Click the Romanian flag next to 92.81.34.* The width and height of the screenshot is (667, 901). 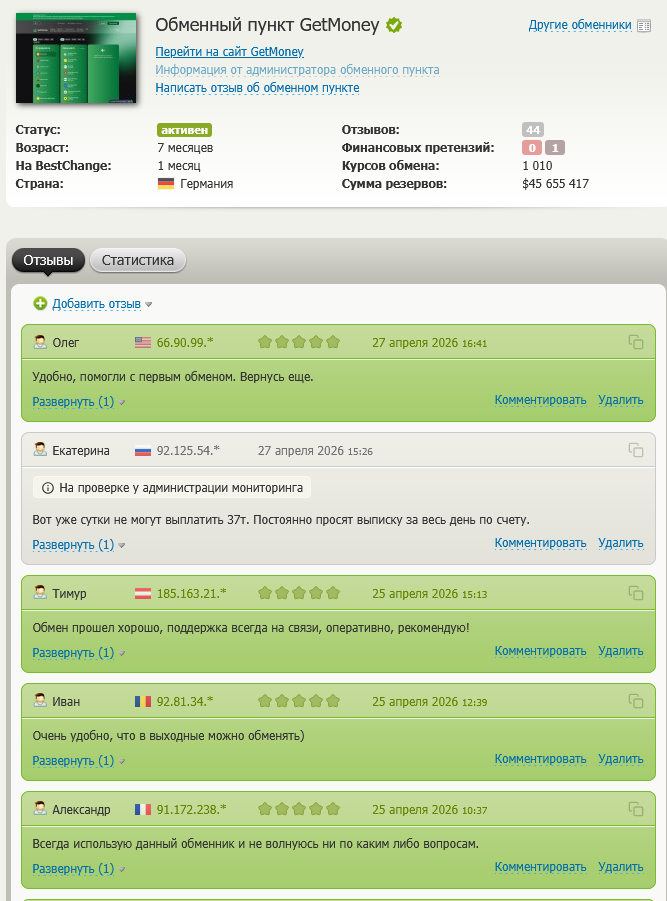point(143,702)
